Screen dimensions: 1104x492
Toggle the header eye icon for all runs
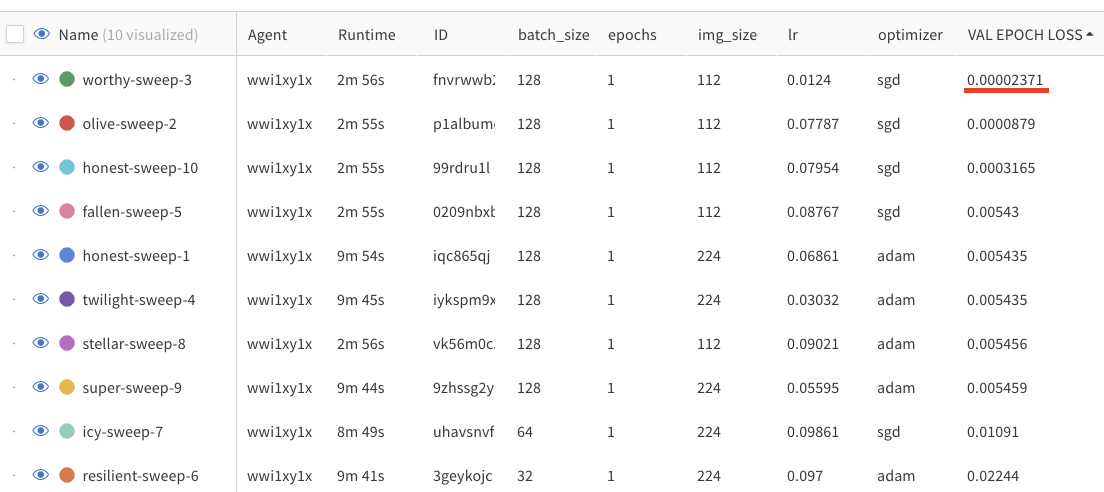pyautogui.click(x=42, y=33)
